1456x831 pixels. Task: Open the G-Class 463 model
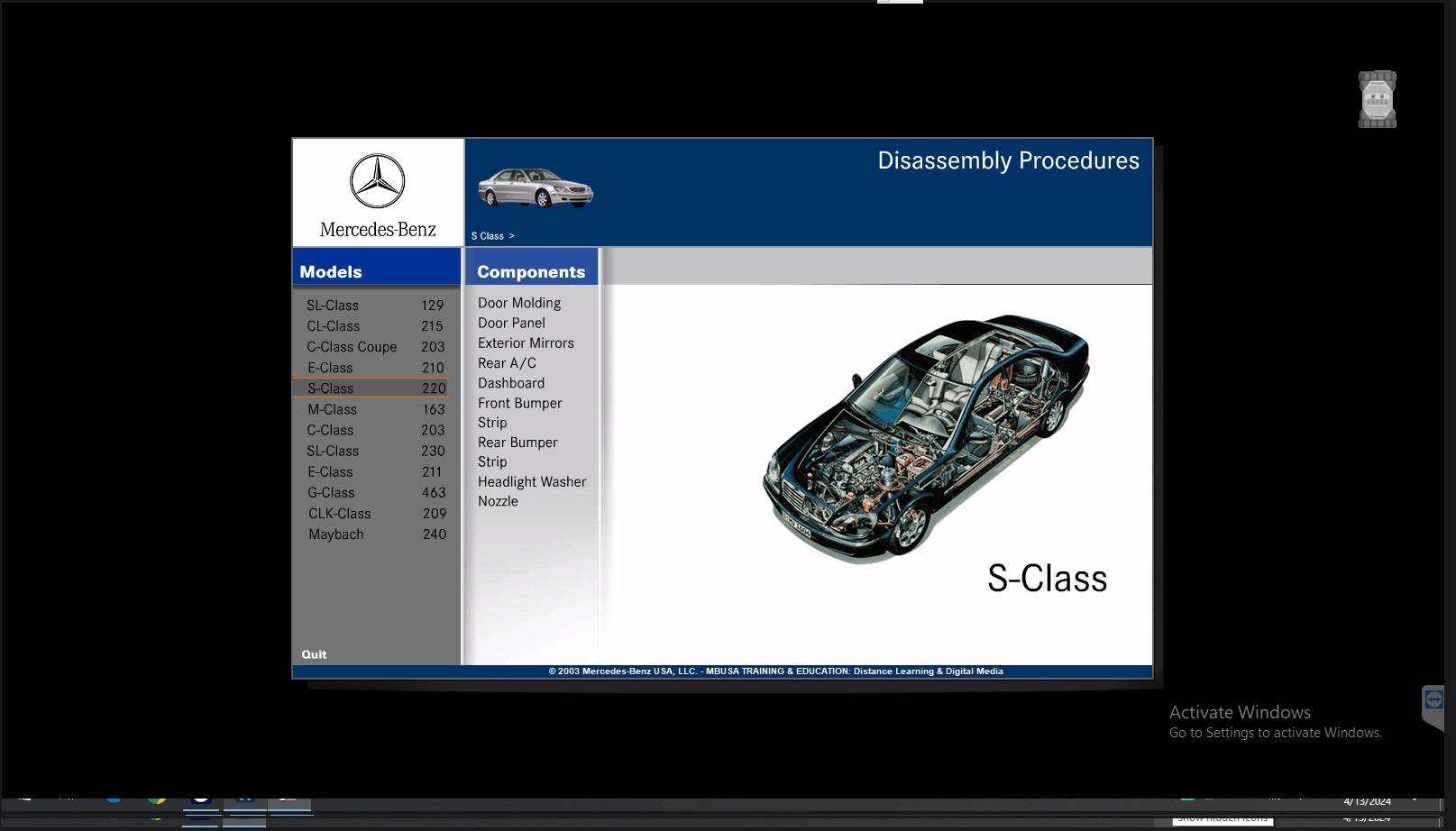(375, 492)
